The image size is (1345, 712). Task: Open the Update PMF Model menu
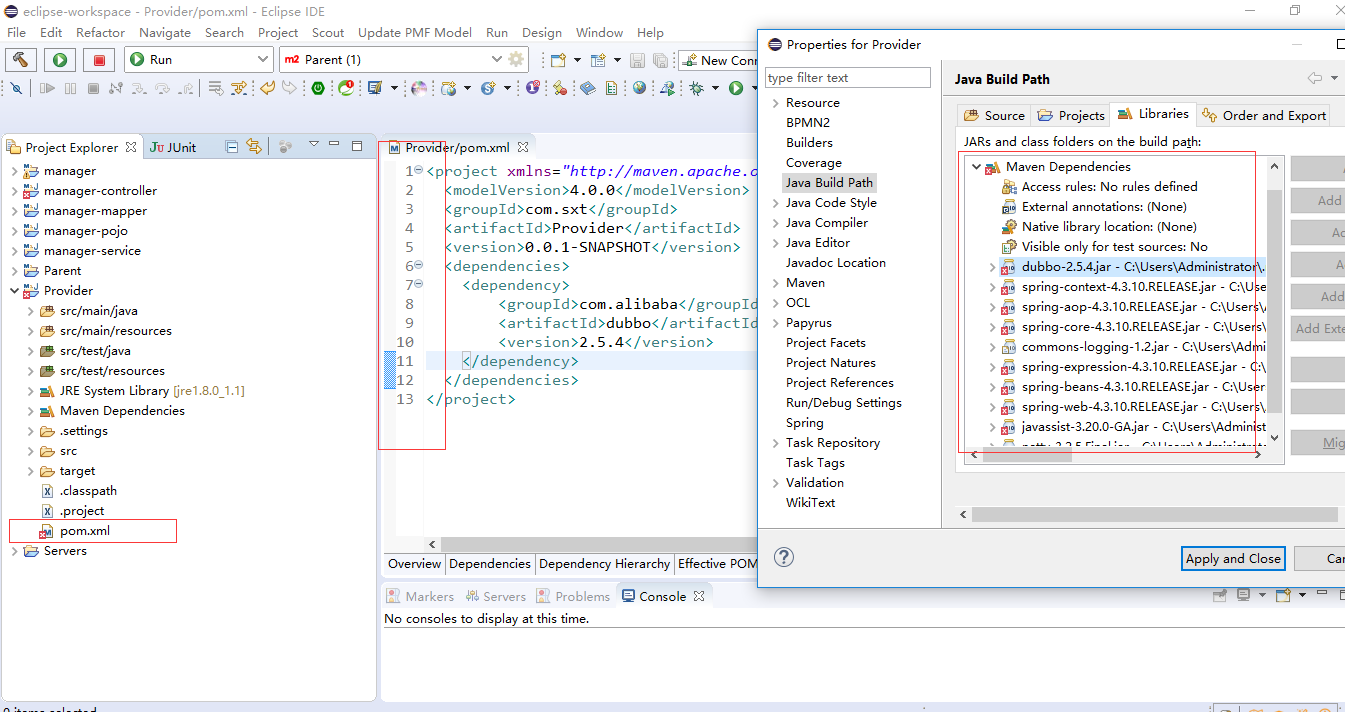416,32
